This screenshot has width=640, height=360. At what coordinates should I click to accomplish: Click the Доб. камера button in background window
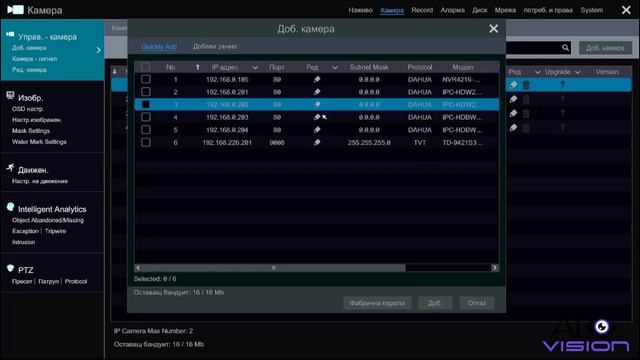(x=605, y=48)
